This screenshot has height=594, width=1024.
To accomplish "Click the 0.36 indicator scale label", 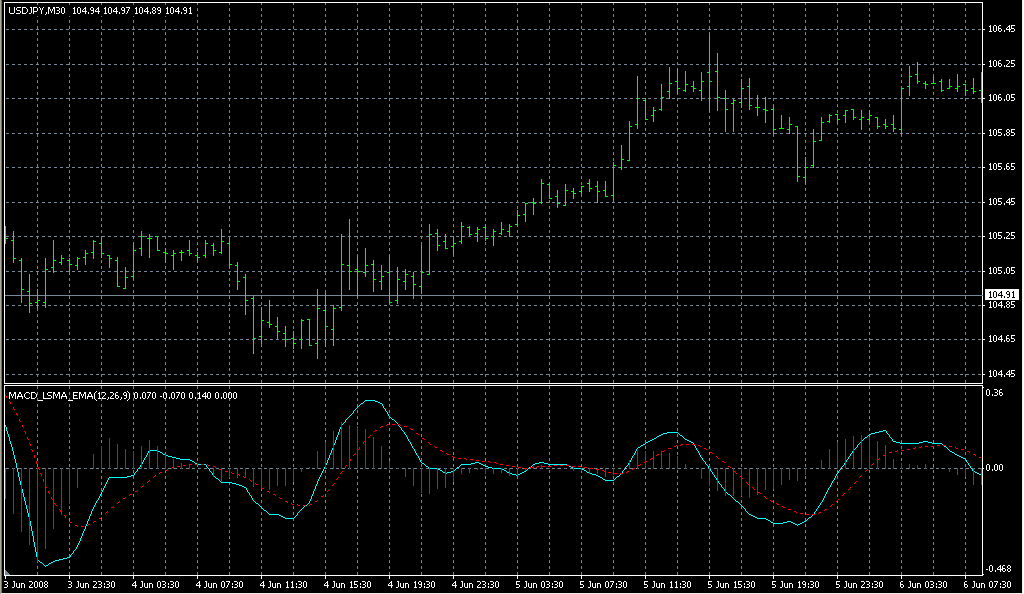I will 994,393.
